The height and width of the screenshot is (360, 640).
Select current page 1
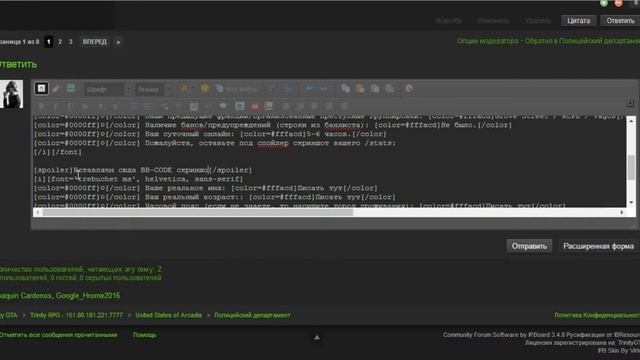coord(49,42)
